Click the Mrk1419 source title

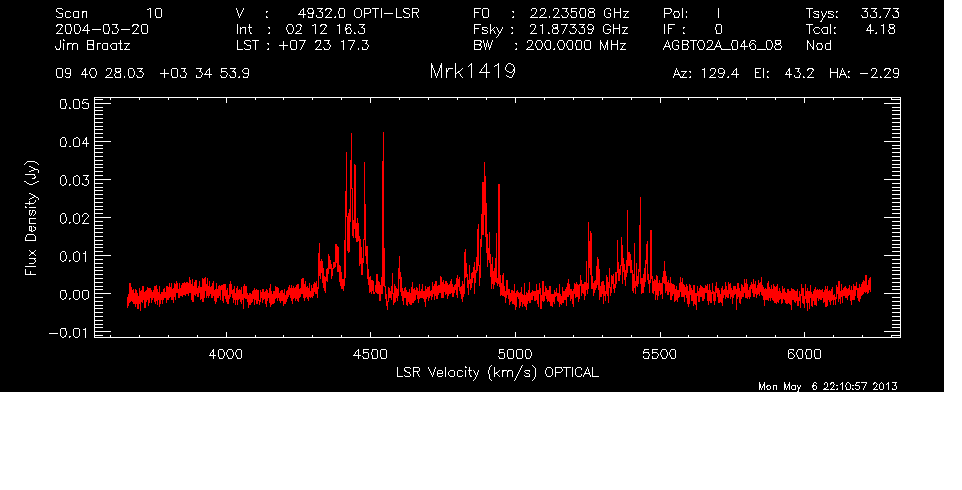471,73
